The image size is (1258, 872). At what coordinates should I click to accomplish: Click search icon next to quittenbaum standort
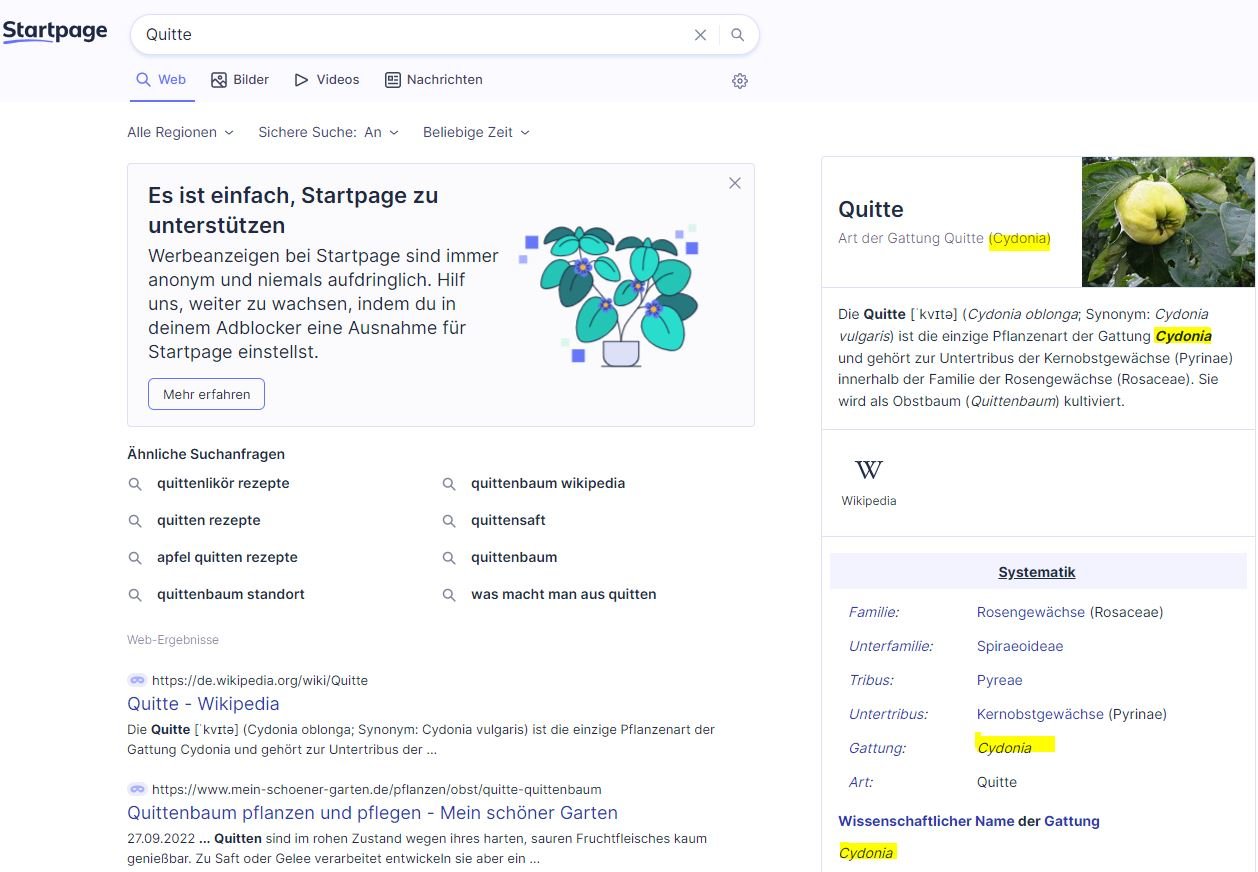135,595
